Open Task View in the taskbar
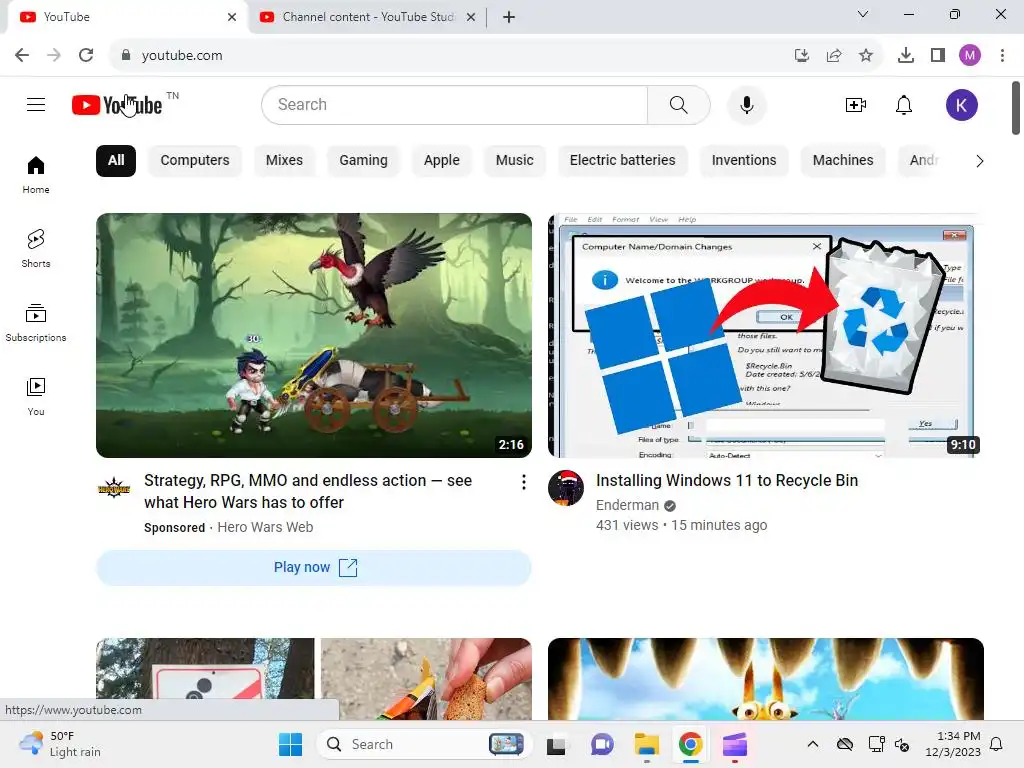Viewport: 1024px width, 768px height. point(556,744)
